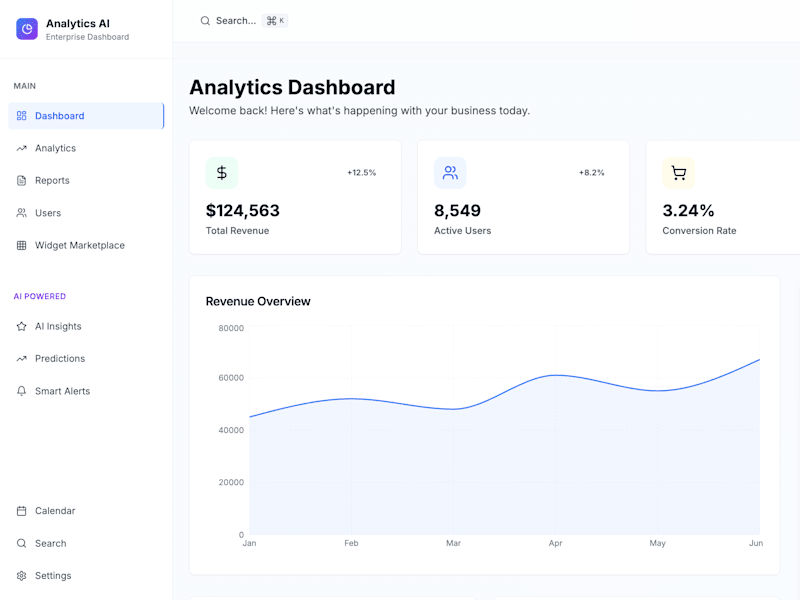Image resolution: width=800 pixels, height=600 pixels.
Task: Click the Analytics AI logo icon
Action: point(27,29)
